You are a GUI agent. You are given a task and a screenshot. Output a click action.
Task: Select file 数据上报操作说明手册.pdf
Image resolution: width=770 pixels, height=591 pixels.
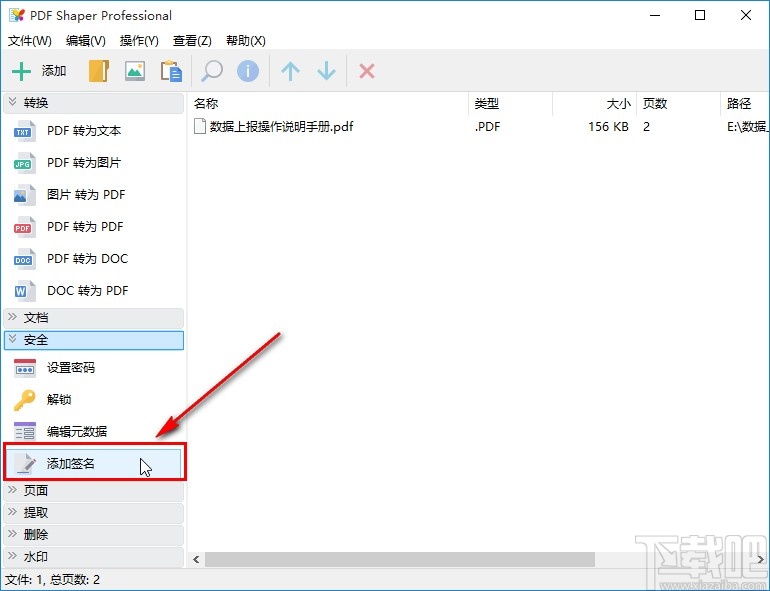281,127
